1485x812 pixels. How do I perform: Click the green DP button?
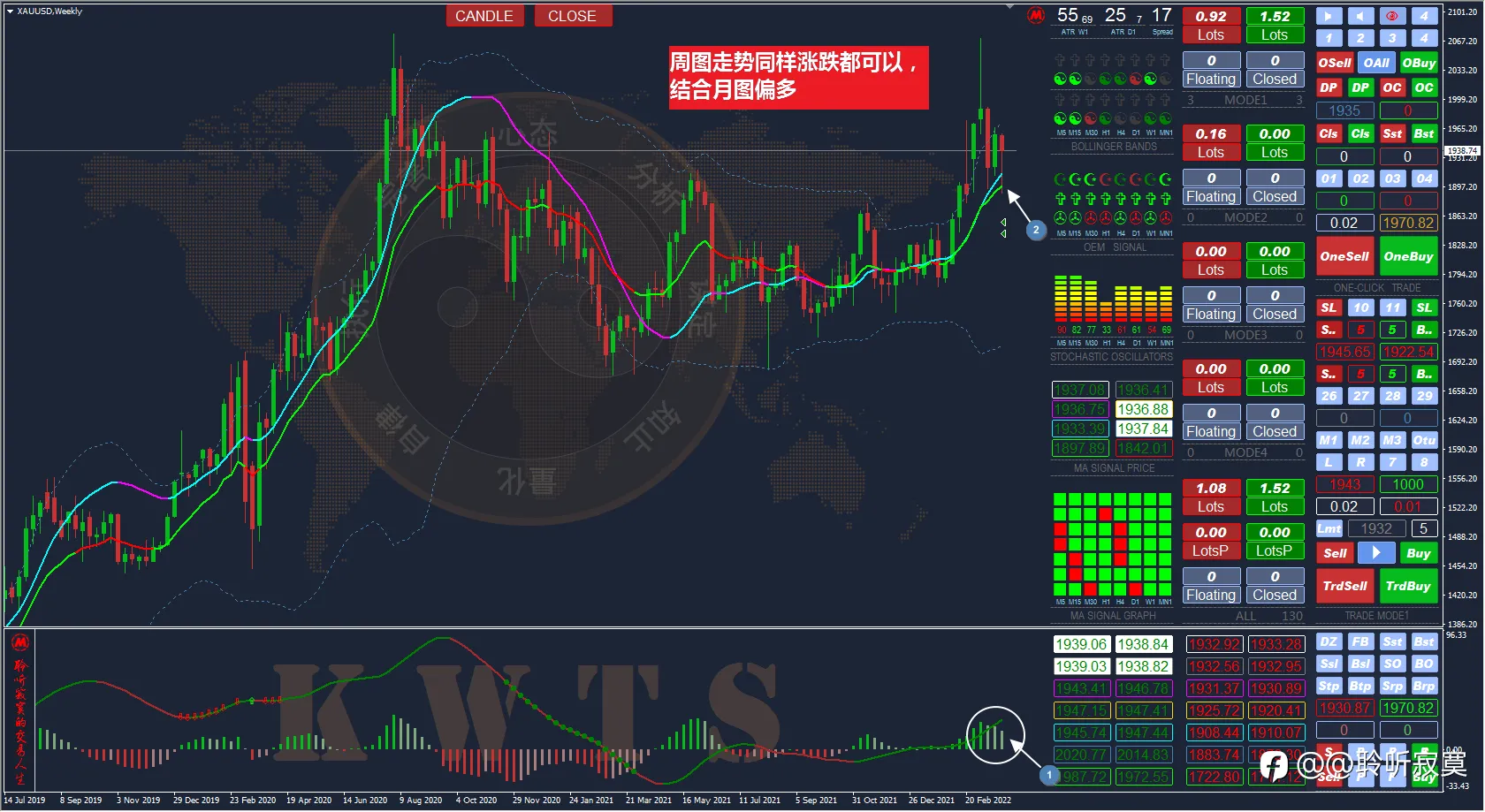click(1360, 87)
